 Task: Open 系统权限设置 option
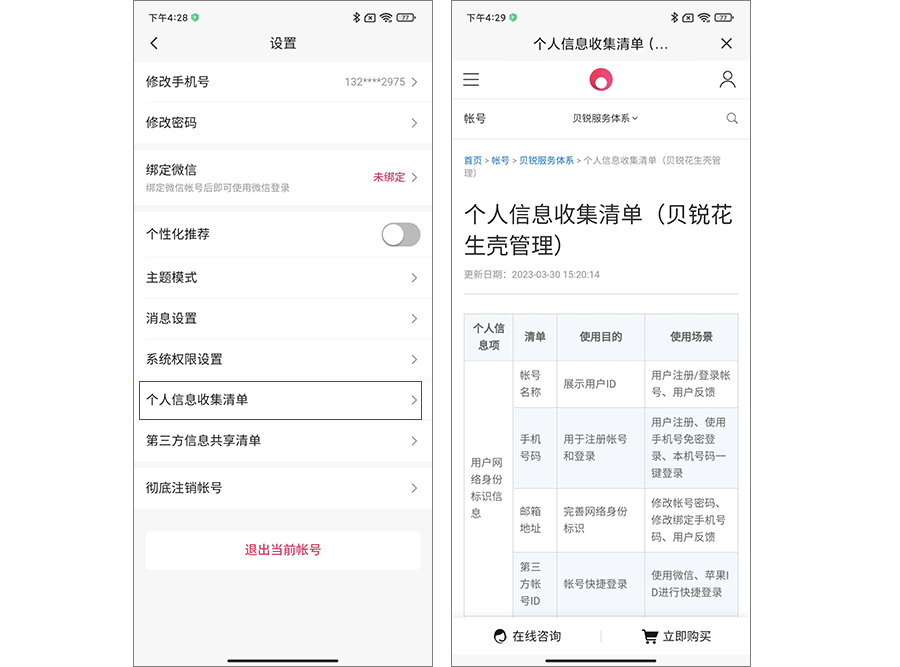[x=283, y=359]
